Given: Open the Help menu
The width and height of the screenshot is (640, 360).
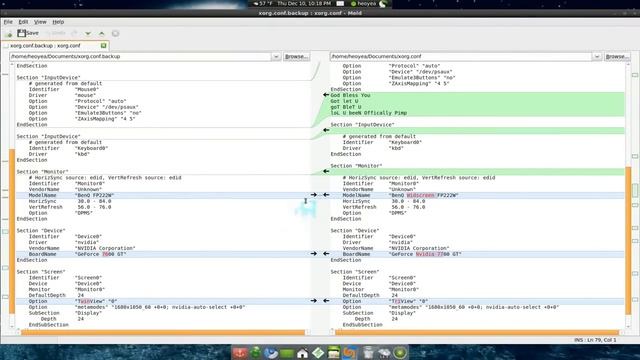Looking at the screenshot, I should point(58,22).
